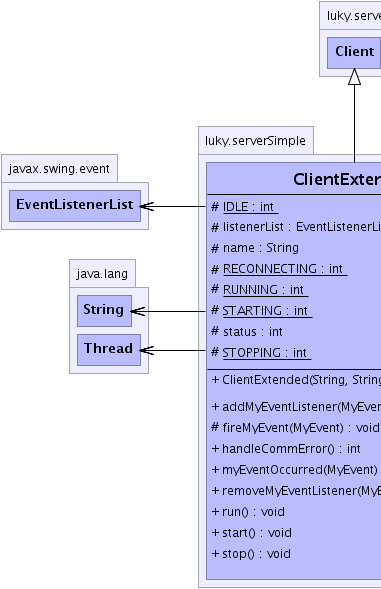This screenshot has height=589, width=381.
Task: Click the handleCommError() method
Action: pos(286,449)
